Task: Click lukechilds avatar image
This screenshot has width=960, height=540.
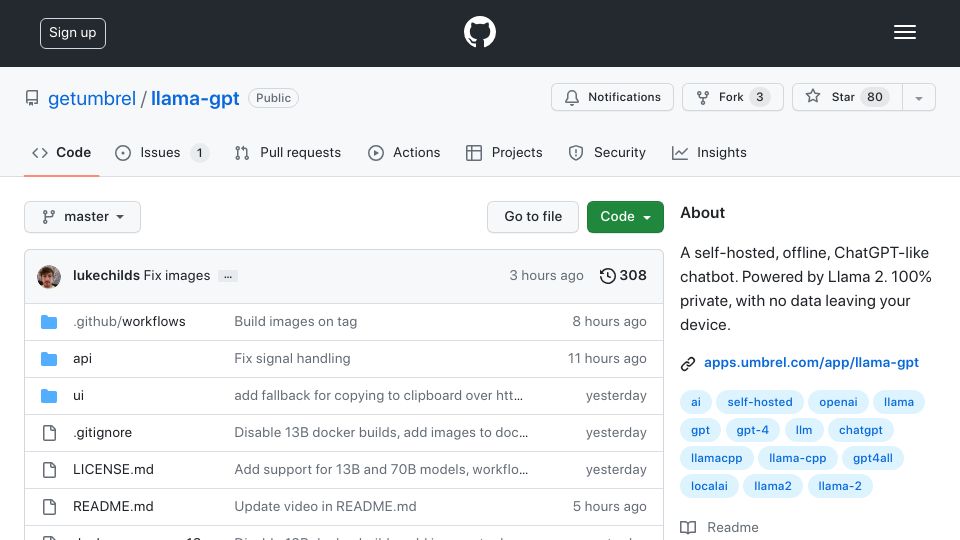Action: tap(49, 276)
